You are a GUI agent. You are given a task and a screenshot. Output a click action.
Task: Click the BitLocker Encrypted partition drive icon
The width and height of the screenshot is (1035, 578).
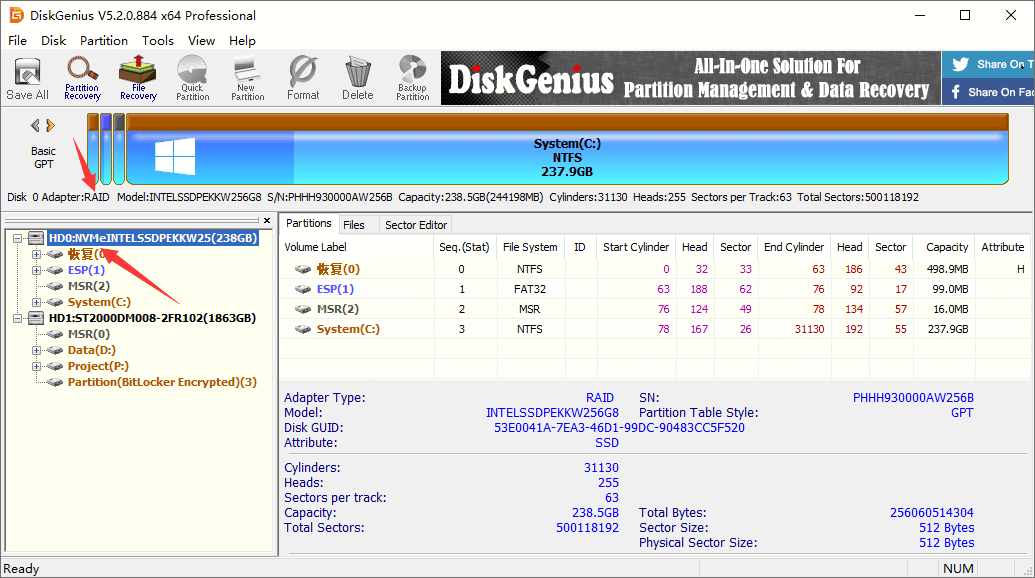pos(55,382)
